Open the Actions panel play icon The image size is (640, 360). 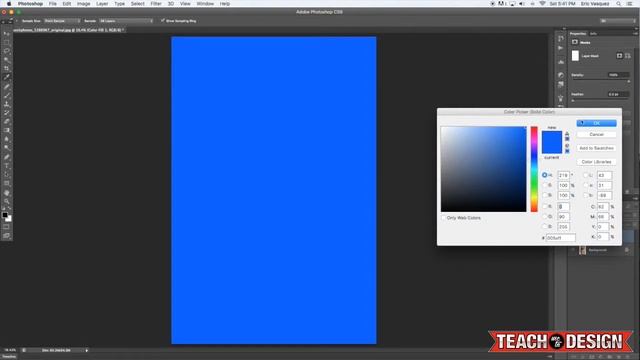[561, 48]
